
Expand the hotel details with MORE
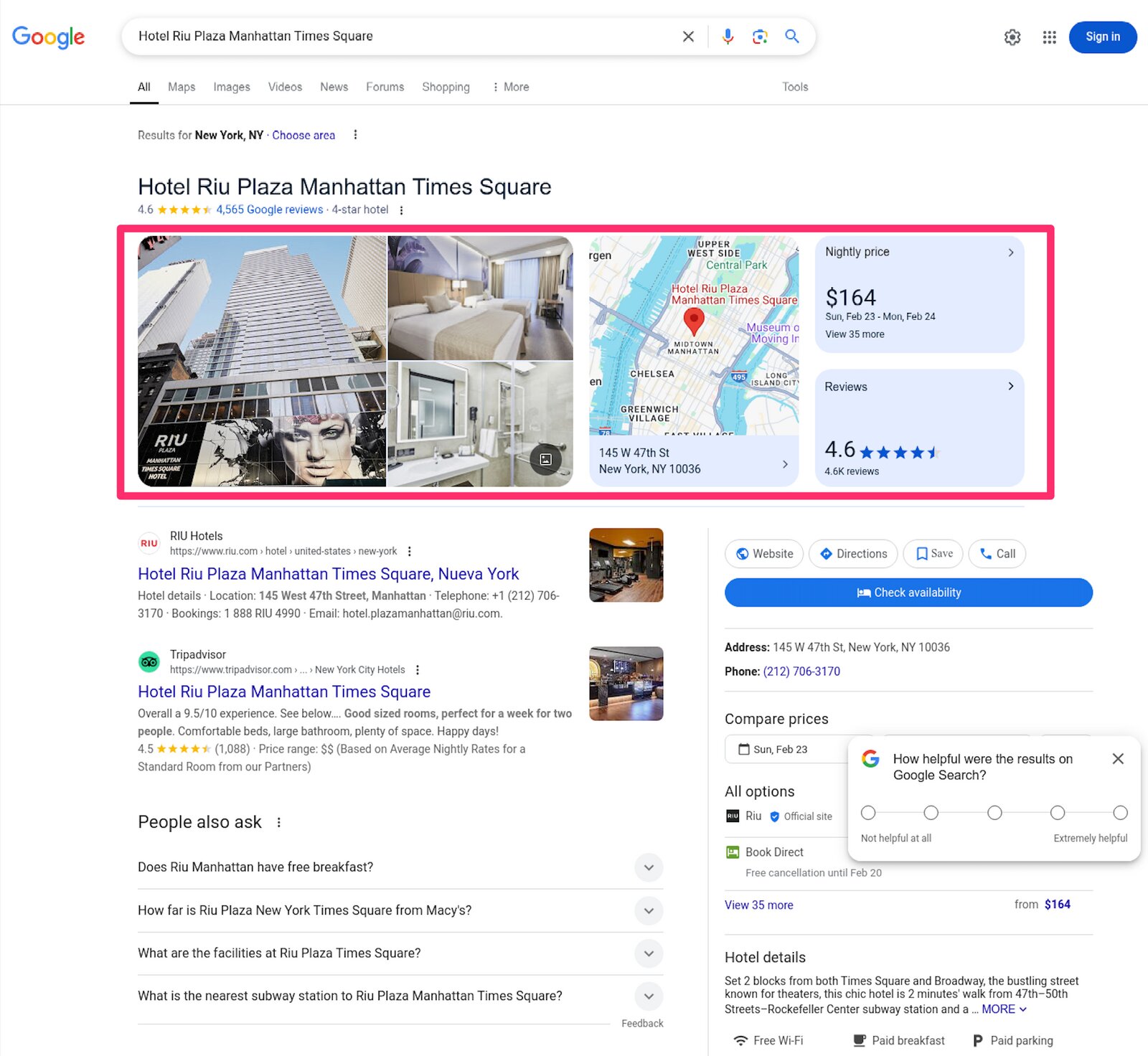click(x=999, y=1009)
